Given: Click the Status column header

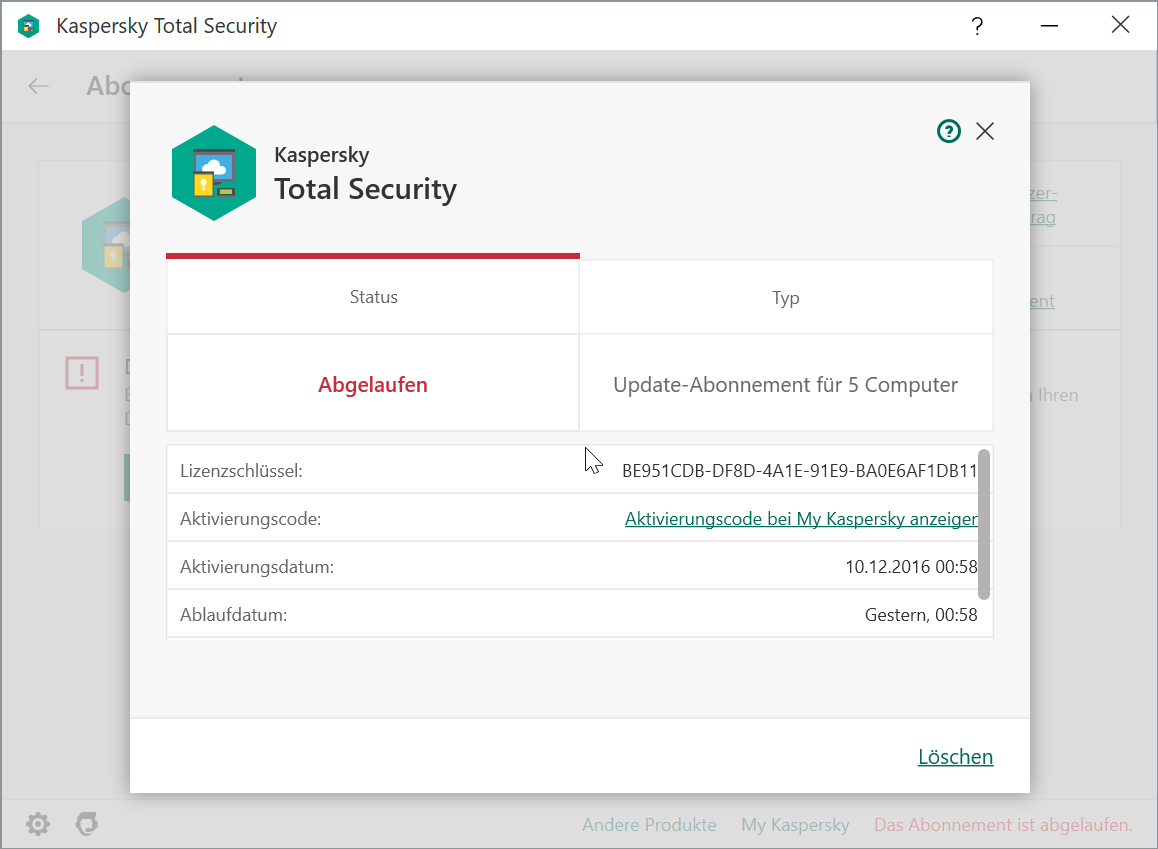Looking at the screenshot, I should pos(373,297).
